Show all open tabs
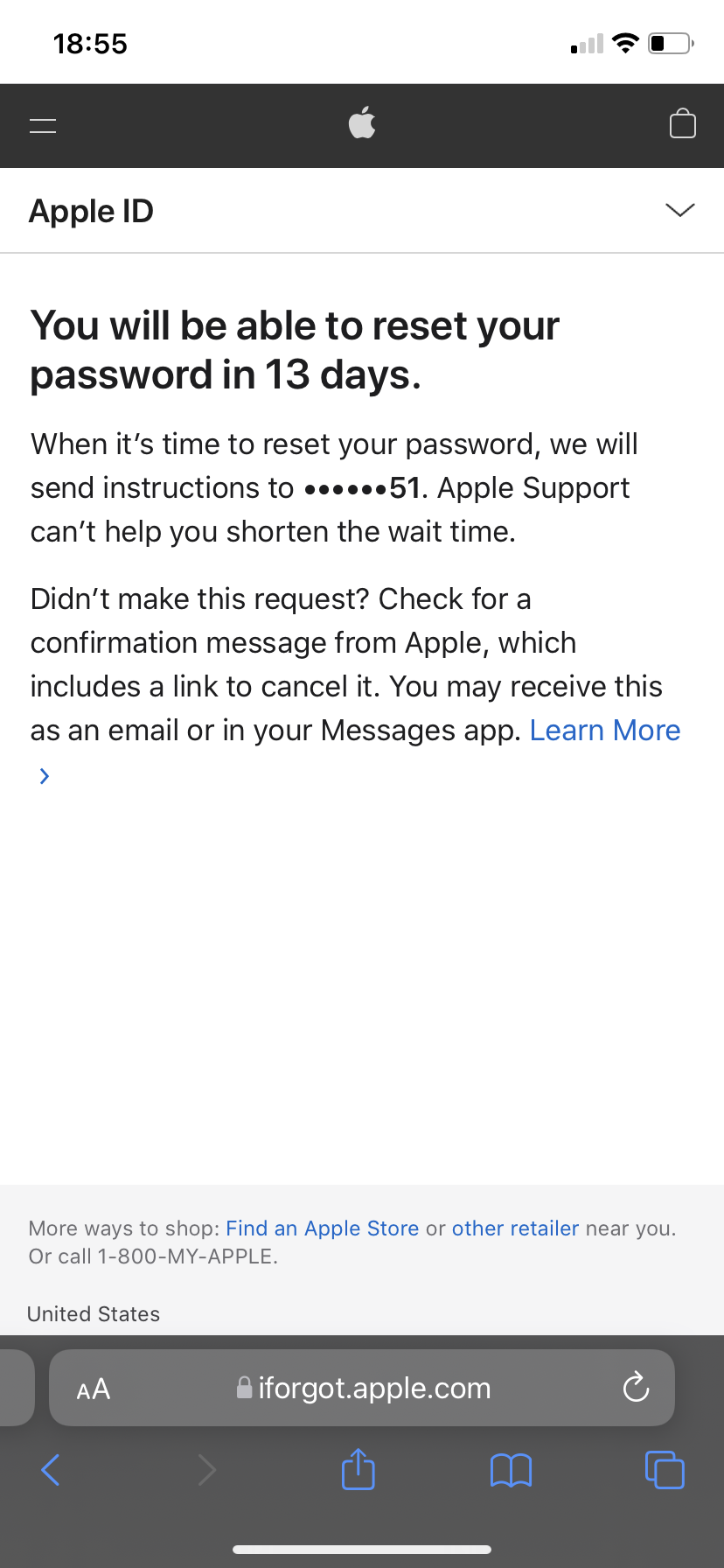 click(665, 1470)
